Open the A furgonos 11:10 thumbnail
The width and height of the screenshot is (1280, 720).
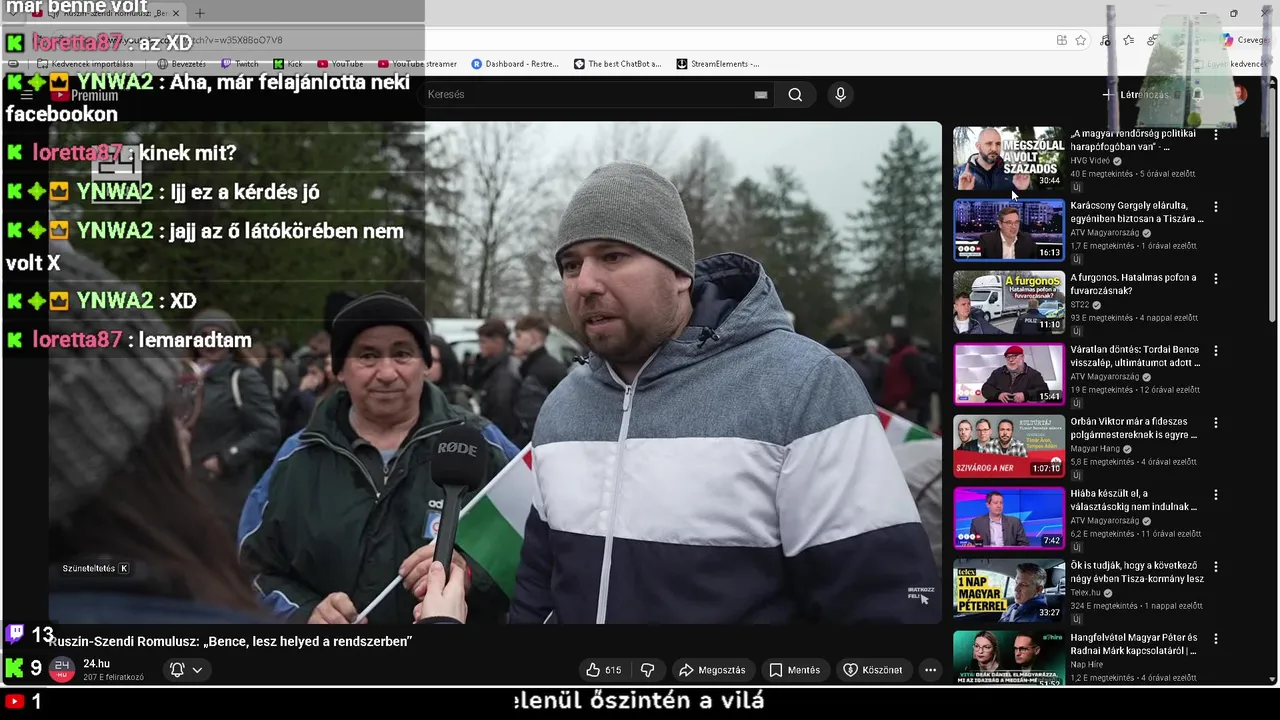point(1009,302)
